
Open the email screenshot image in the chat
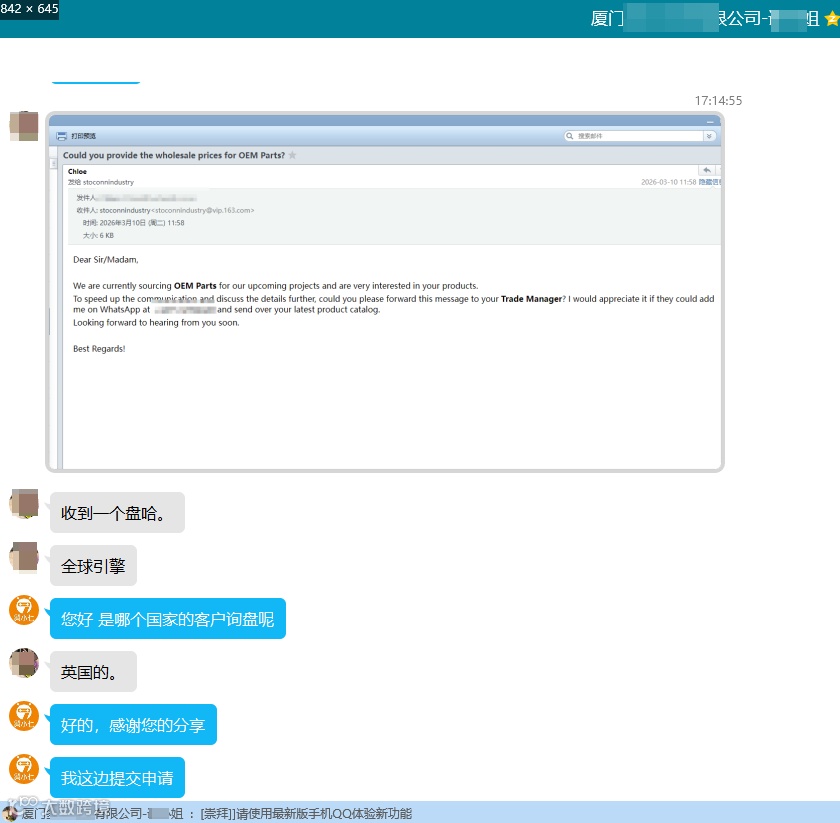385,292
